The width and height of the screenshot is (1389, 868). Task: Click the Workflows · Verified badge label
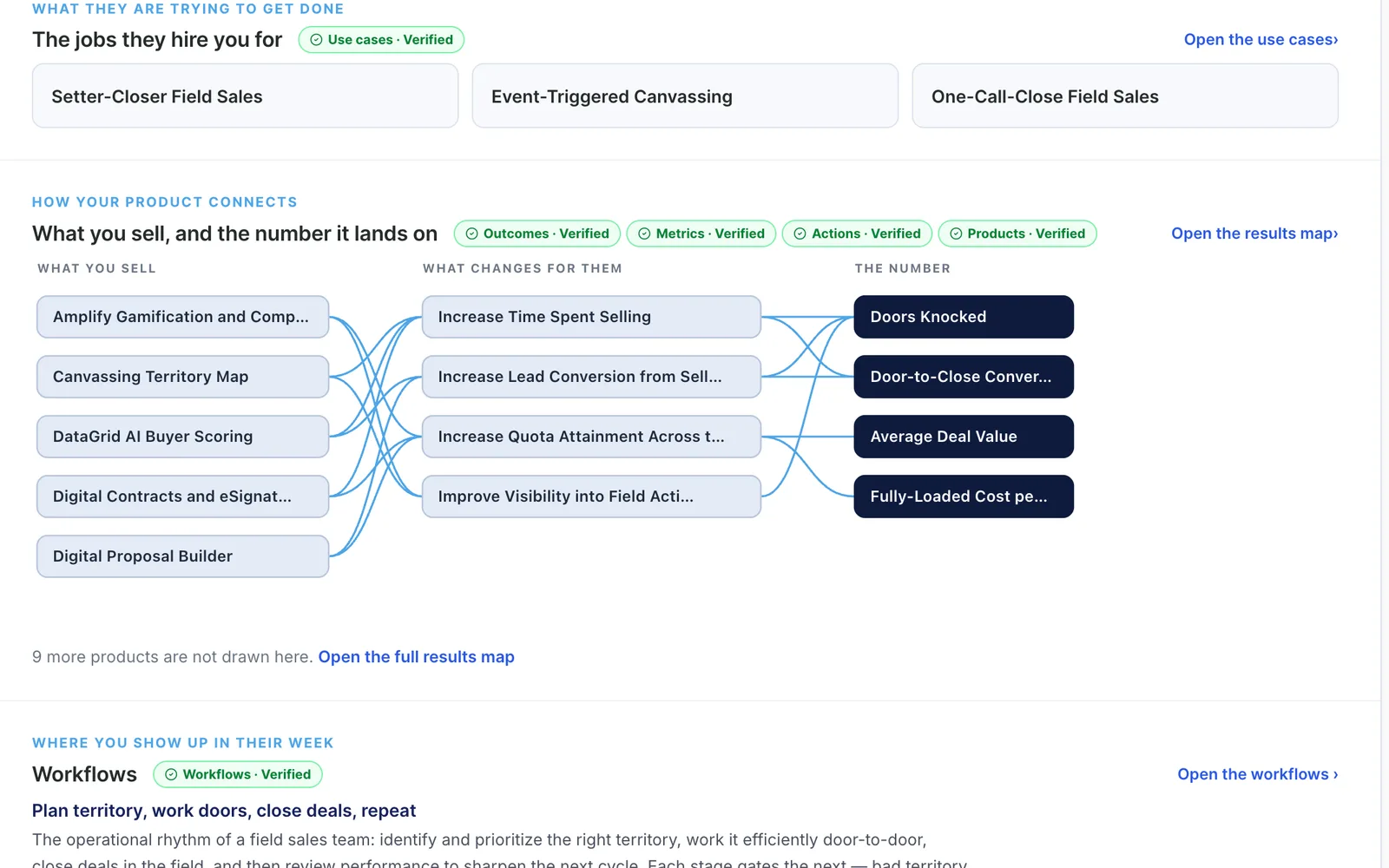tap(247, 774)
